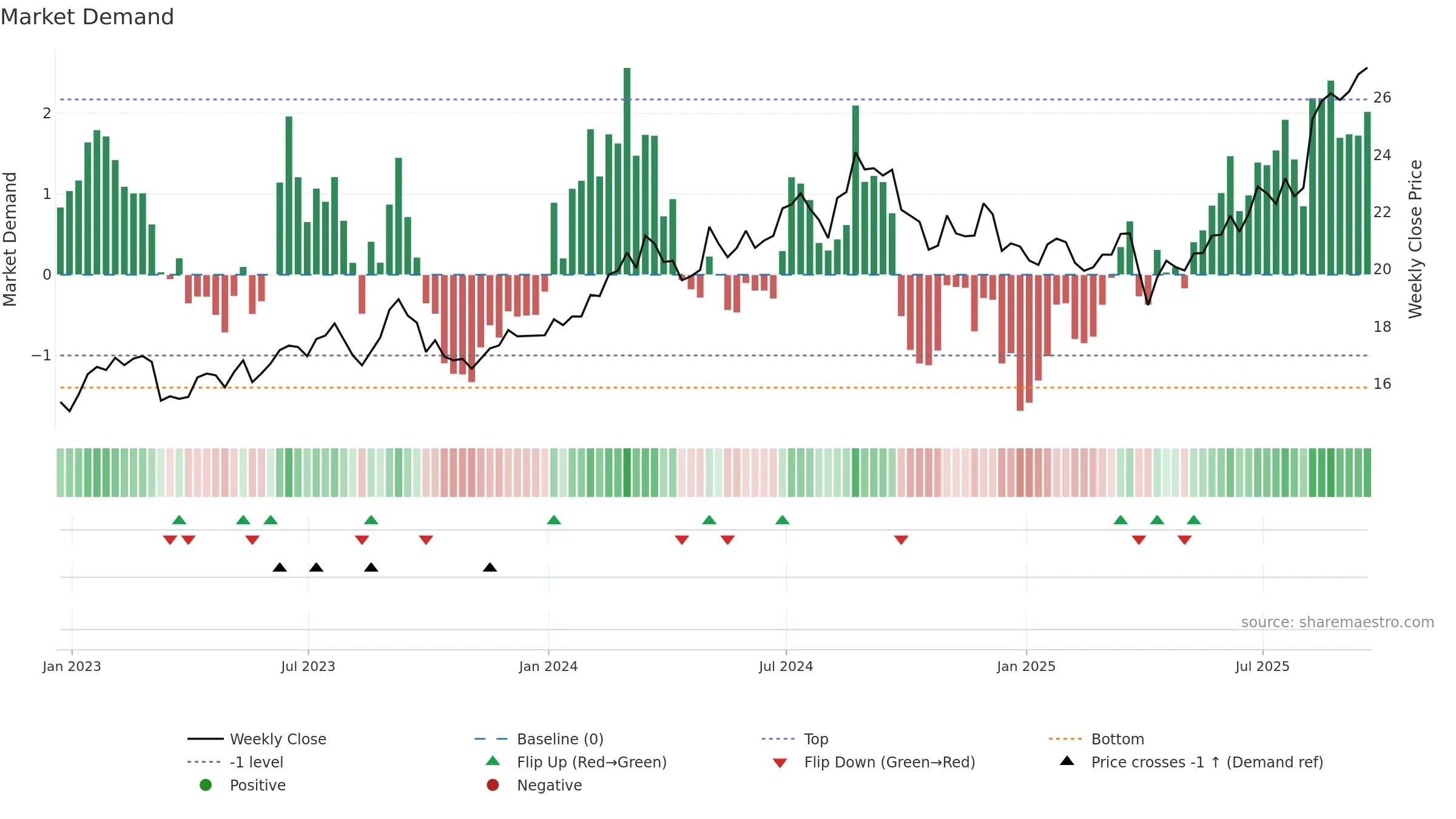Click the Flip Up marker at Jan 2024
The image size is (1456, 819).
click(554, 520)
